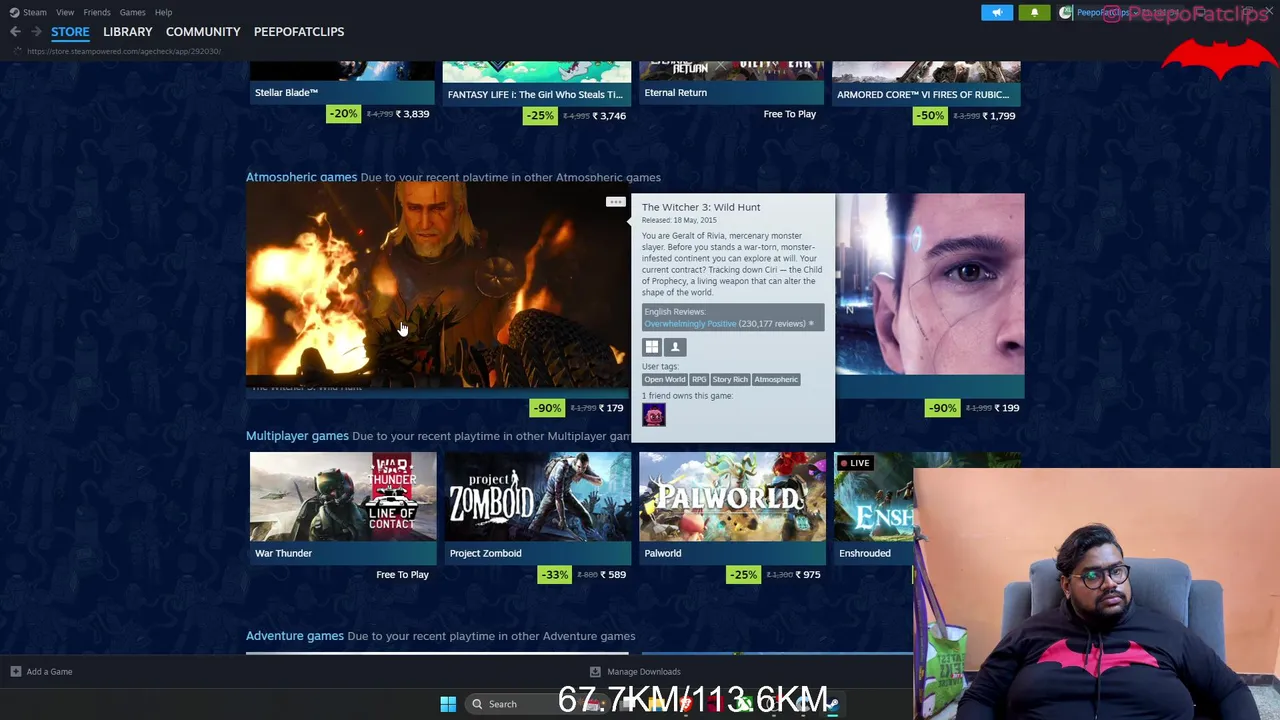
Task: Click the forward navigation arrow
Action: click(36, 32)
